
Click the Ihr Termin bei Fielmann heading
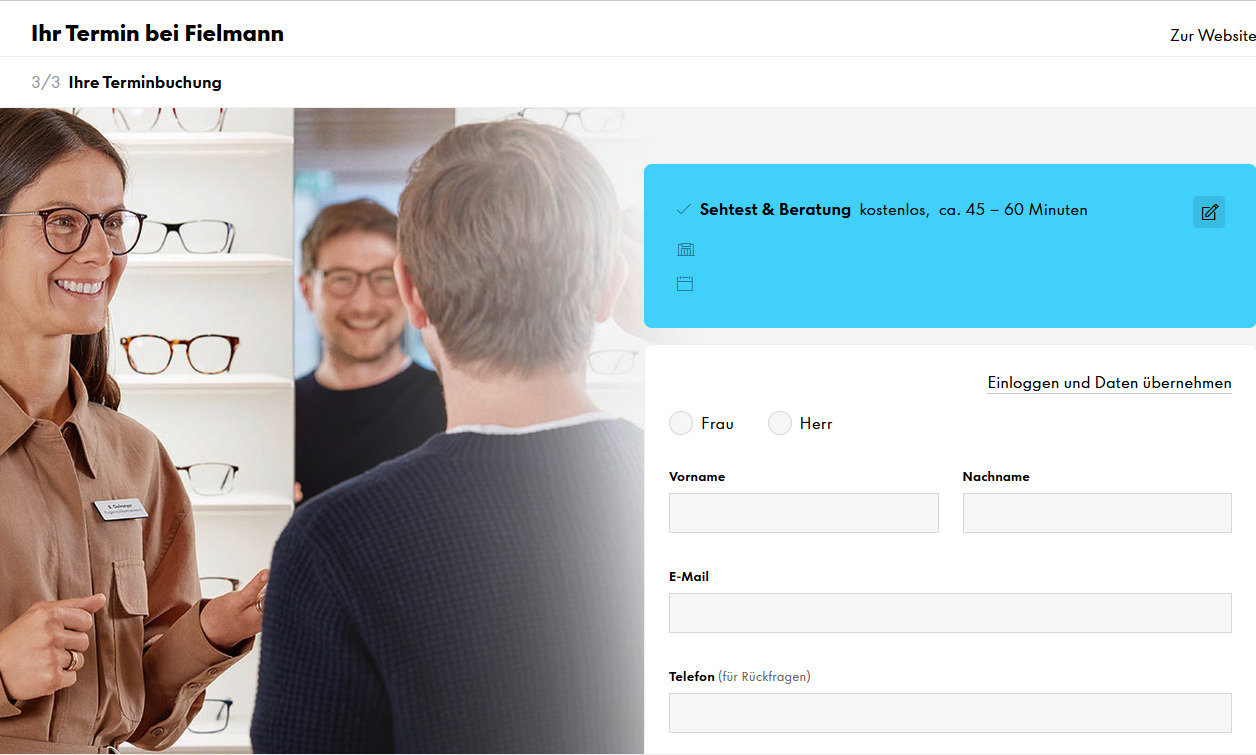coord(158,33)
